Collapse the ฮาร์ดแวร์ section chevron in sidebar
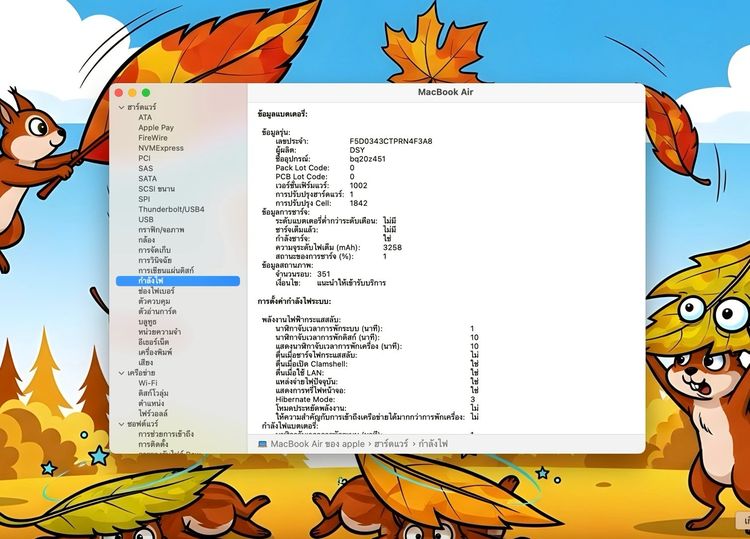 point(121,108)
